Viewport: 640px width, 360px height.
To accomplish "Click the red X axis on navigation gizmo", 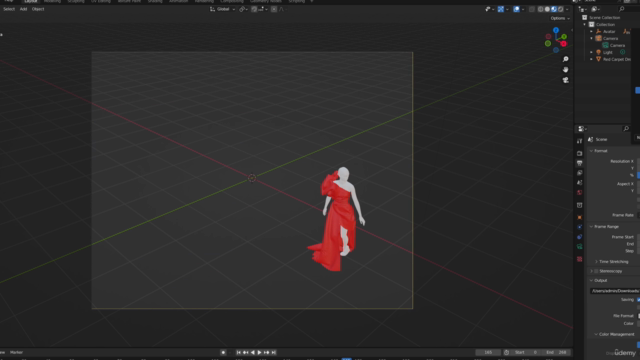I will tap(563, 44).
